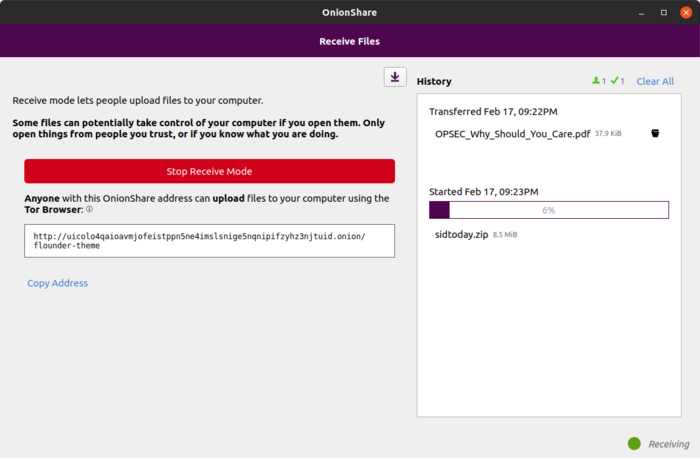Click the History panel heading
Image resolution: width=700 pixels, height=458 pixels.
pos(434,81)
